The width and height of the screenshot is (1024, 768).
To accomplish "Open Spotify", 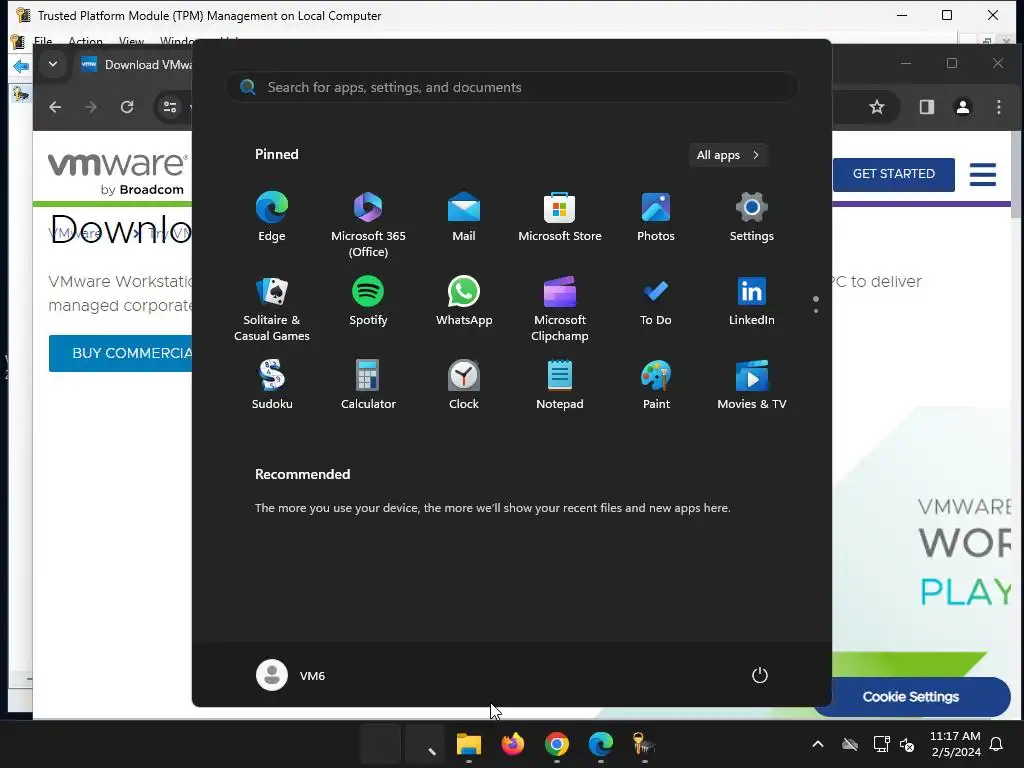I will pyautogui.click(x=368, y=301).
